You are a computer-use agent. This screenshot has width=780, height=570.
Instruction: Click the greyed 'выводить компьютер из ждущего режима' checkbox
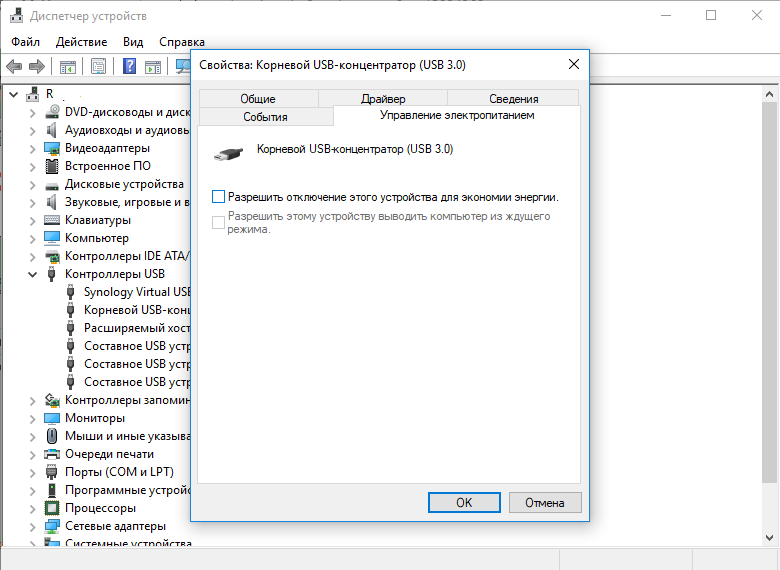tap(218, 222)
